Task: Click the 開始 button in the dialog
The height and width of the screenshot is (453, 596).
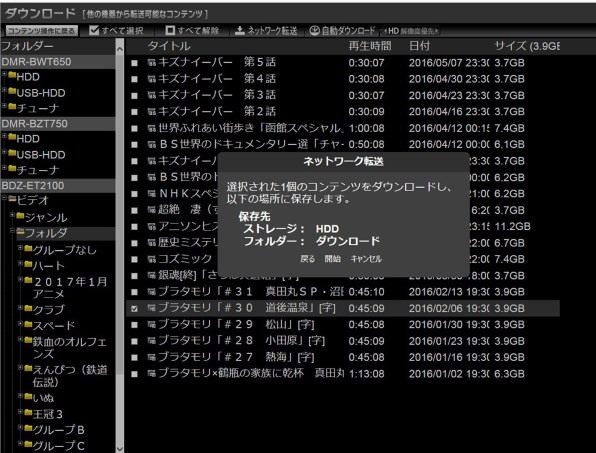Action: [333, 259]
